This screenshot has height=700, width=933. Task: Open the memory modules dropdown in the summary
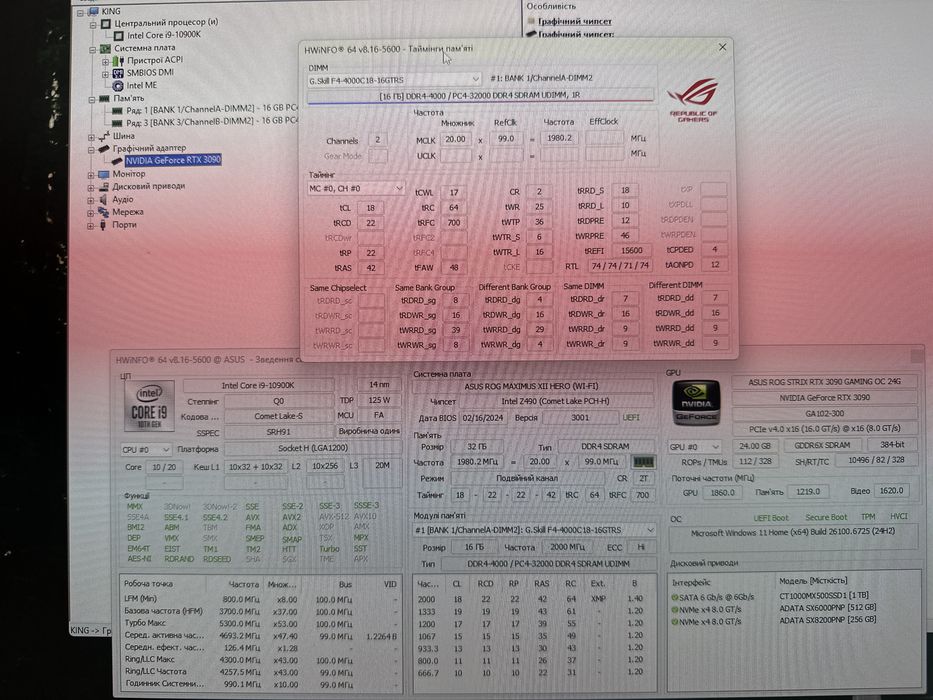[534, 529]
